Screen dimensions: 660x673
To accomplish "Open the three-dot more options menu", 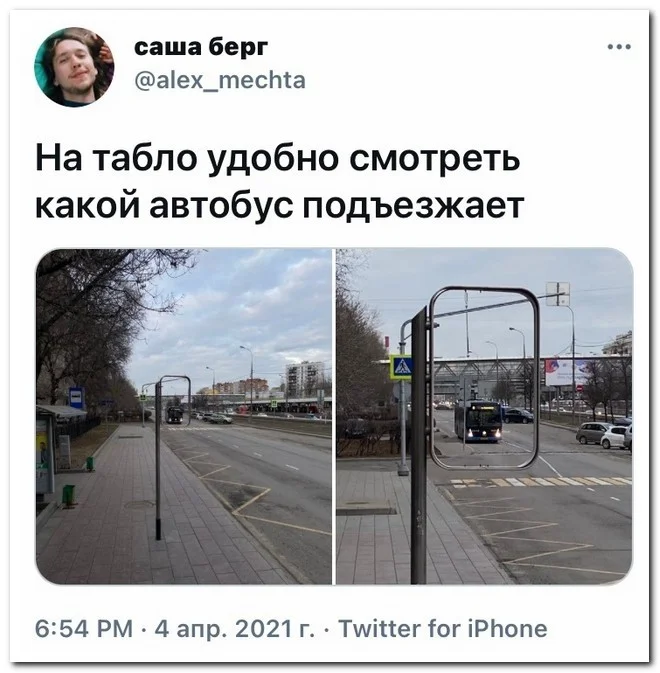I will pyautogui.click(x=619, y=47).
